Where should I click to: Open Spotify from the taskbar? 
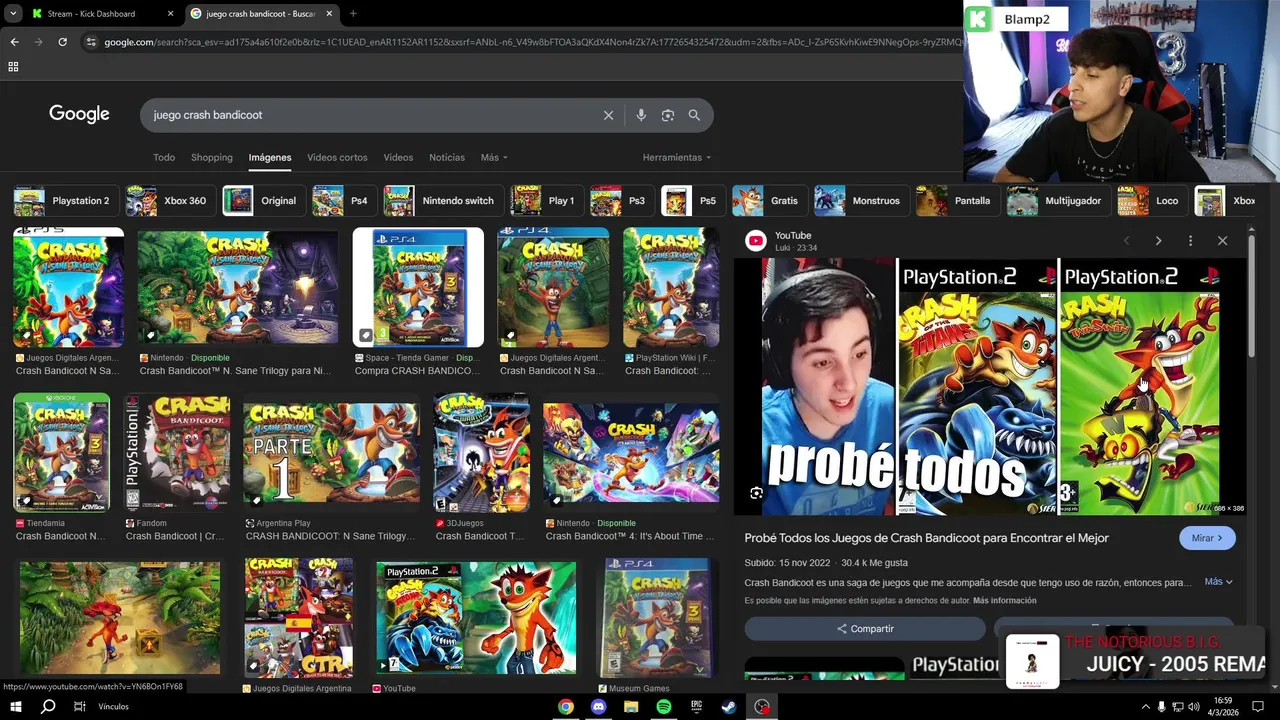[x=664, y=707]
